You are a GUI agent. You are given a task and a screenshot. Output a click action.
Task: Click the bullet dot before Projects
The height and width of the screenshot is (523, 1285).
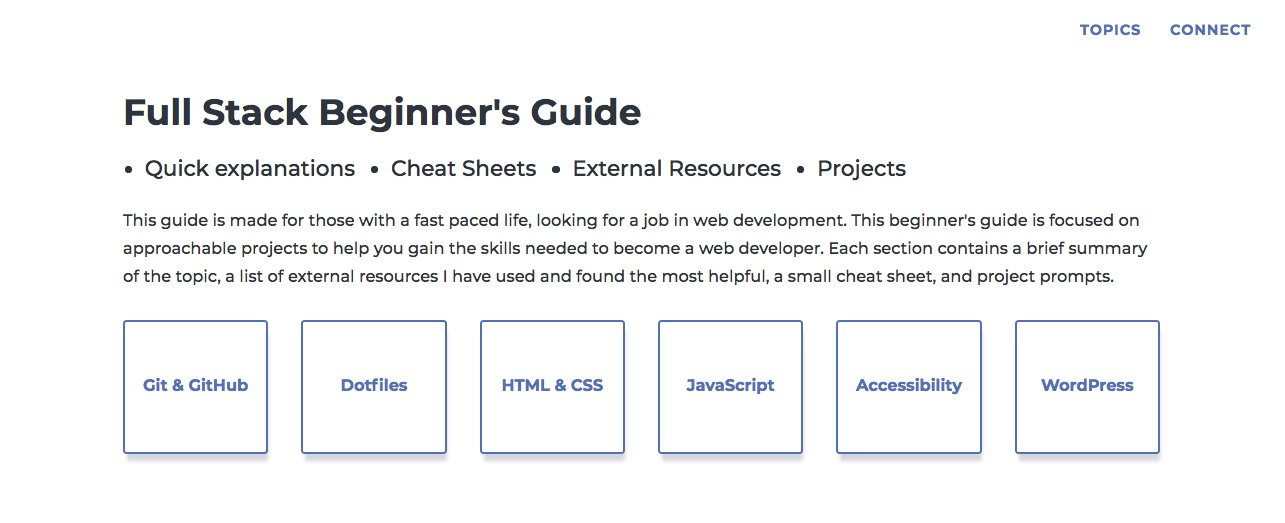tap(800, 170)
